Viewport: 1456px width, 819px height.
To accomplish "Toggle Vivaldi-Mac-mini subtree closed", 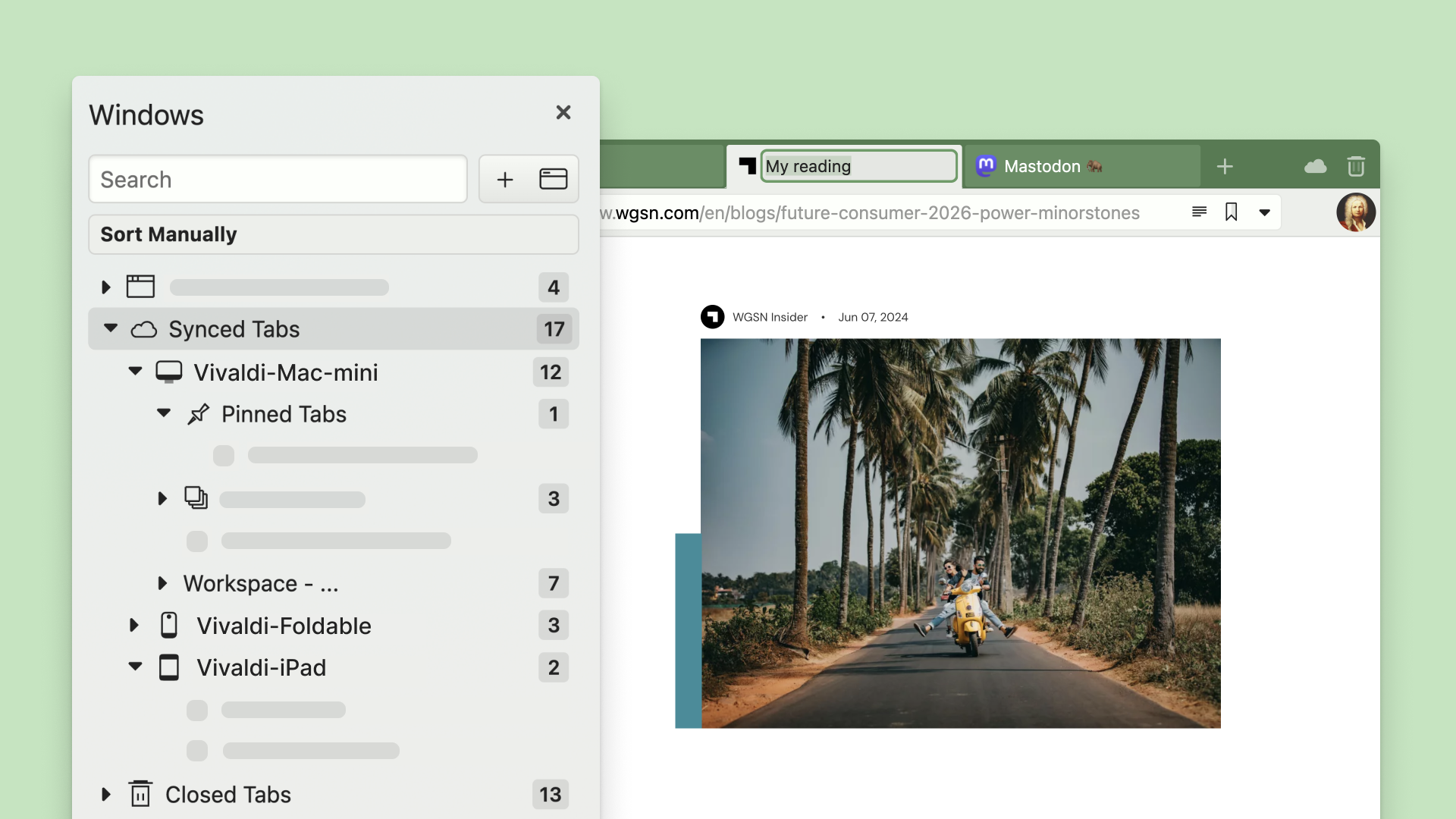I will pyautogui.click(x=136, y=372).
